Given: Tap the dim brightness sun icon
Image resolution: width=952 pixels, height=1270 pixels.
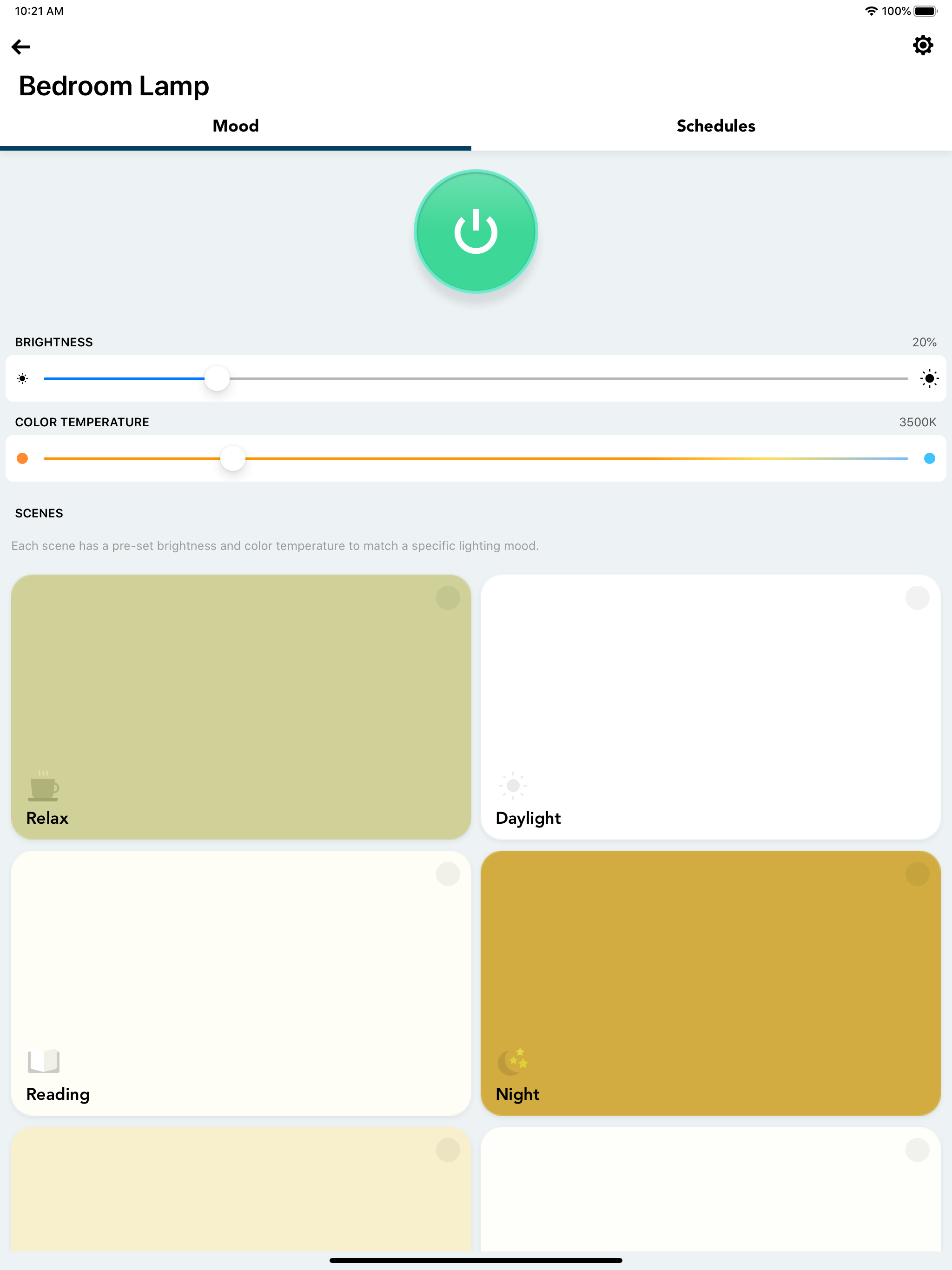Looking at the screenshot, I should coord(22,378).
